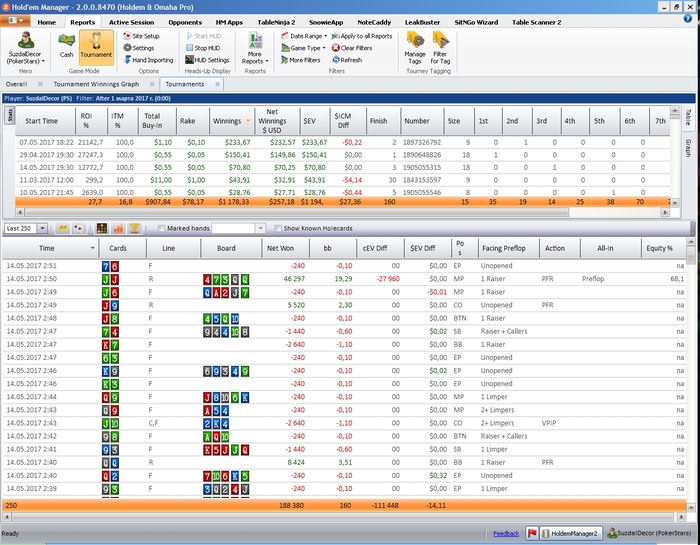
Task: Open Filter for Tag tool
Action: coord(440,48)
